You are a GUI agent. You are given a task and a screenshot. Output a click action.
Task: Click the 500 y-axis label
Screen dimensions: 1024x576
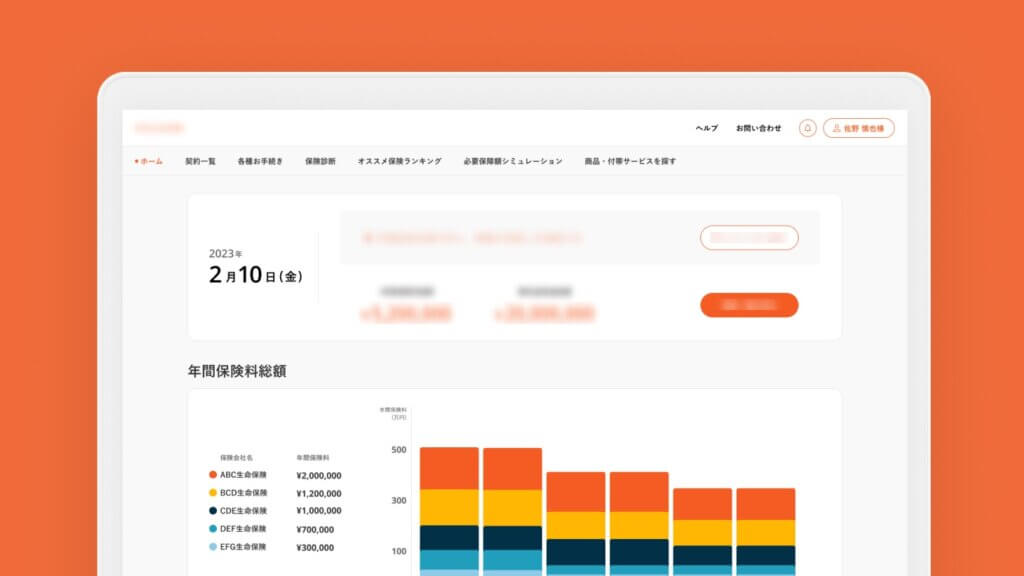[x=398, y=450]
